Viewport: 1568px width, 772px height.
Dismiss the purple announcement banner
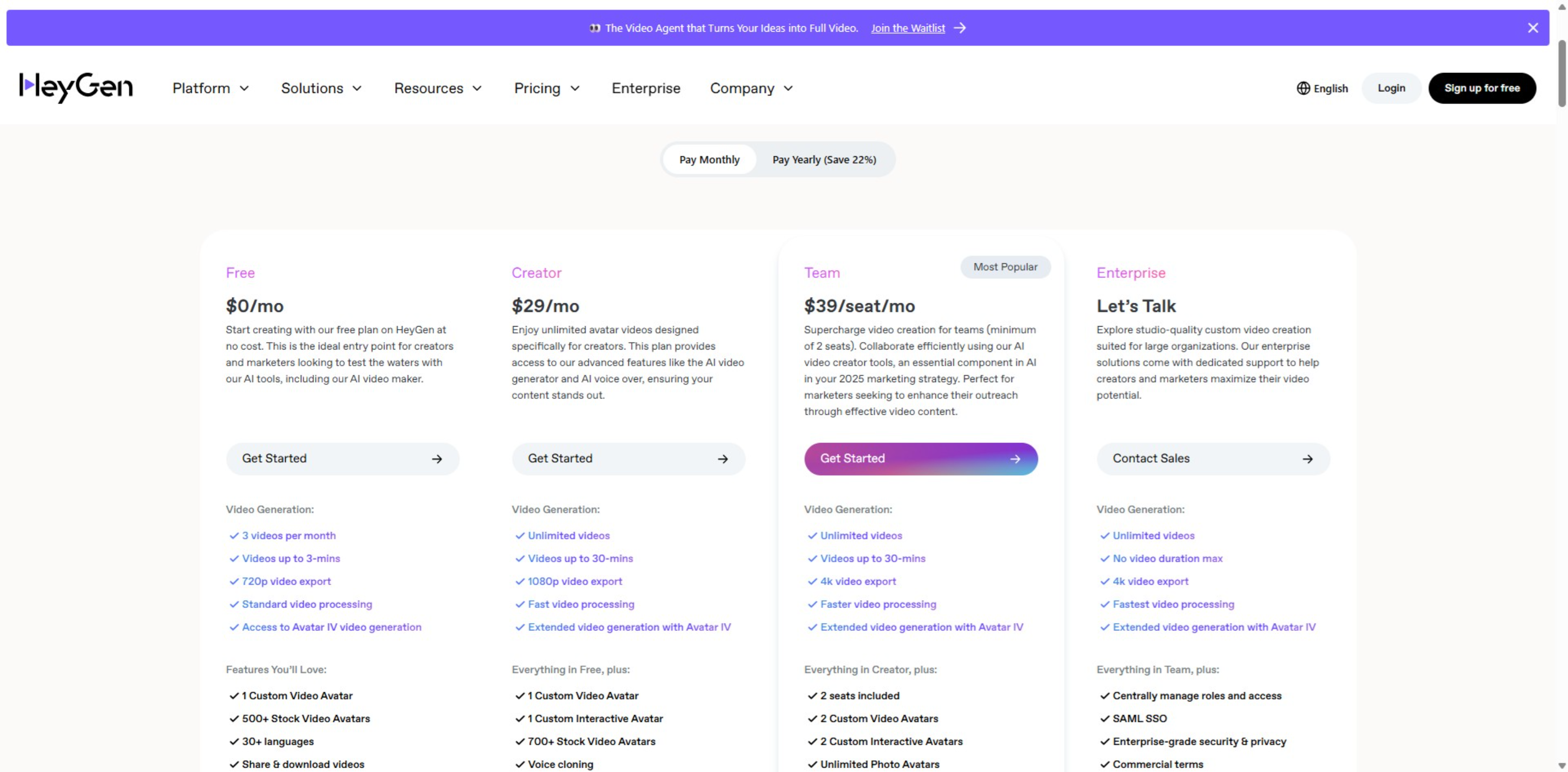[x=1533, y=27]
